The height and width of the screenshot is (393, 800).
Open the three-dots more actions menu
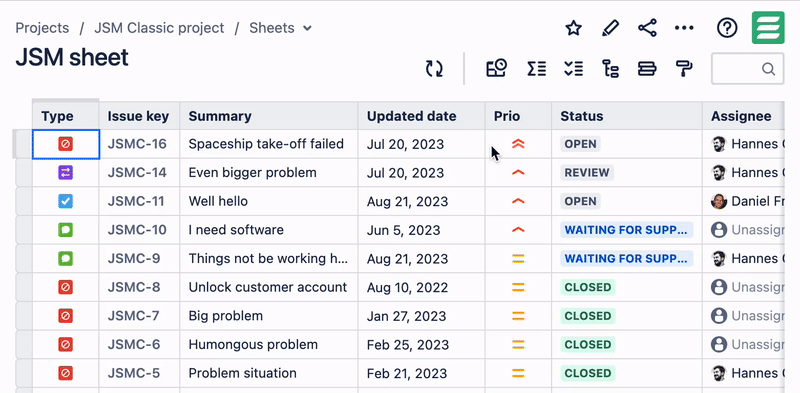[684, 28]
